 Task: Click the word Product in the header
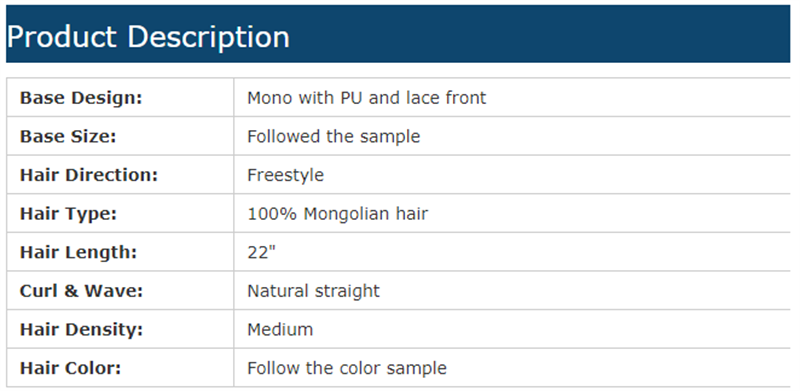62,37
